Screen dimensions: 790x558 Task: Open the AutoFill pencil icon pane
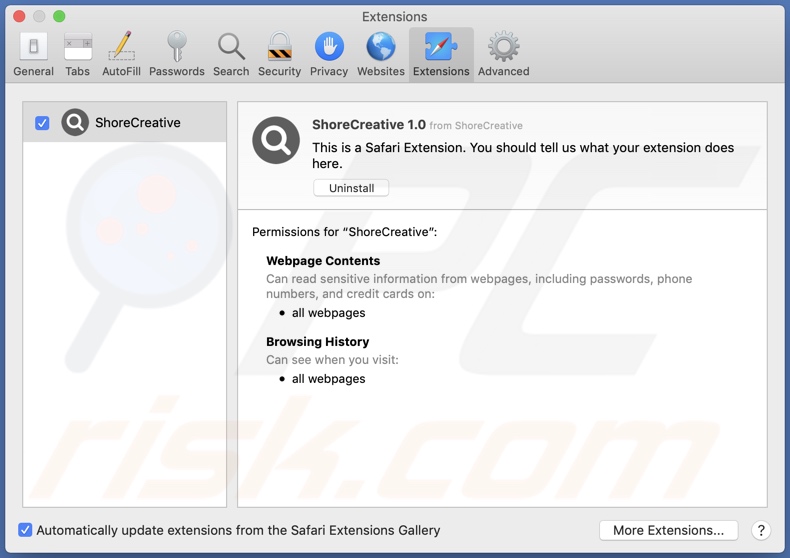click(121, 54)
